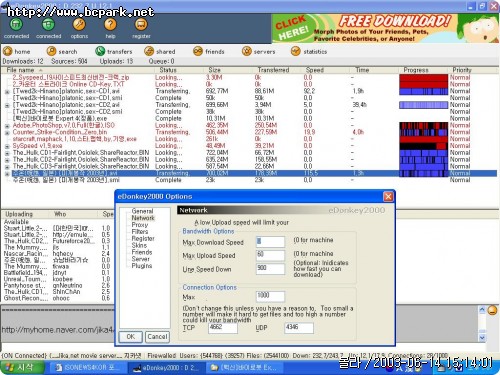Screen dimensions: 500x375
Task: Expand the highlighted transferring .avi row
Action: click(x=7, y=174)
